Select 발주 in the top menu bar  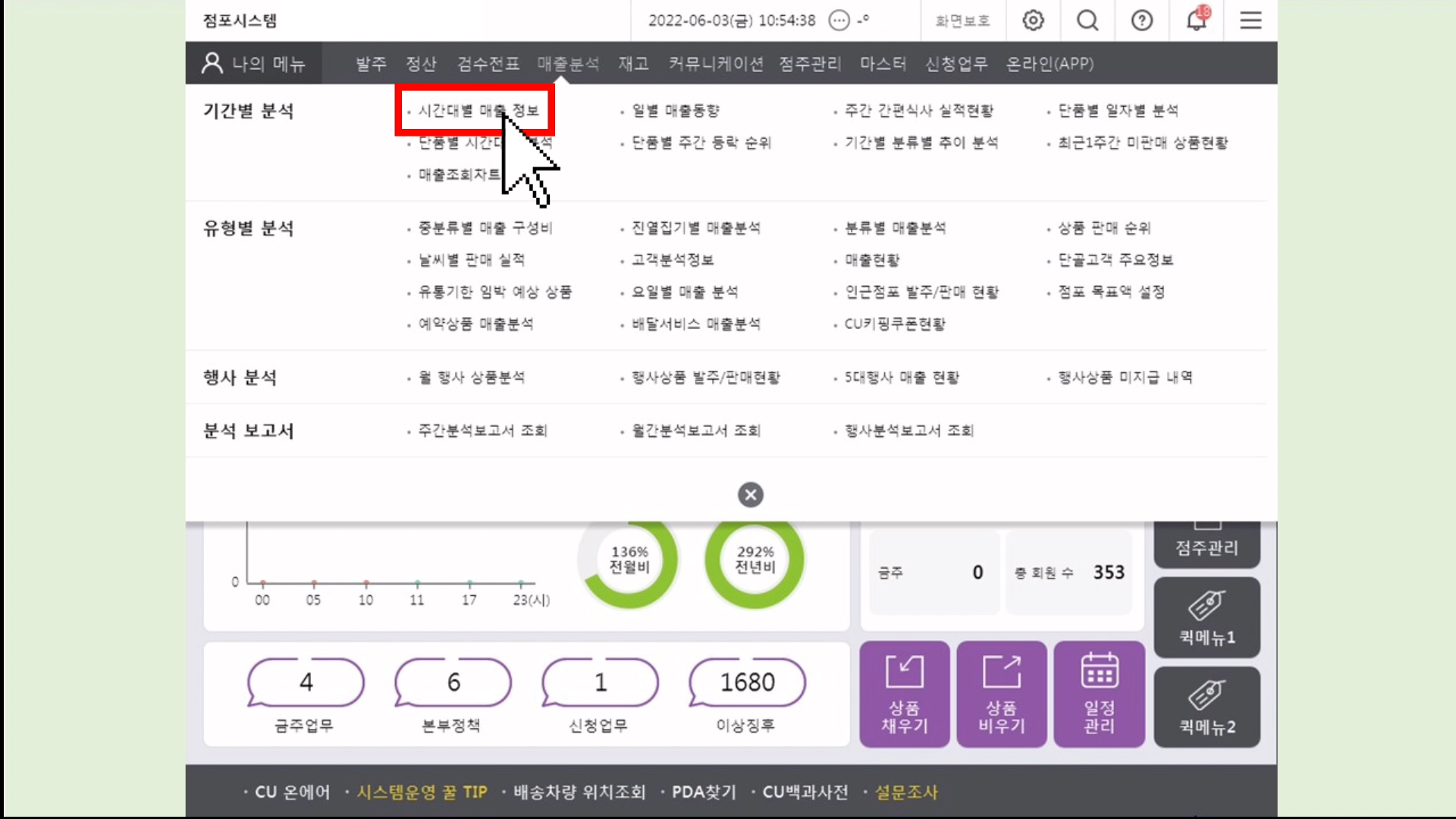[371, 64]
